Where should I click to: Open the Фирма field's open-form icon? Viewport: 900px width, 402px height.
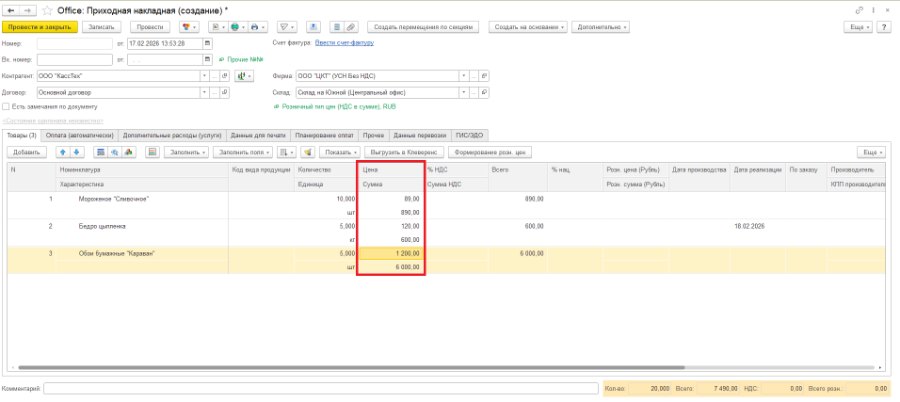point(484,76)
